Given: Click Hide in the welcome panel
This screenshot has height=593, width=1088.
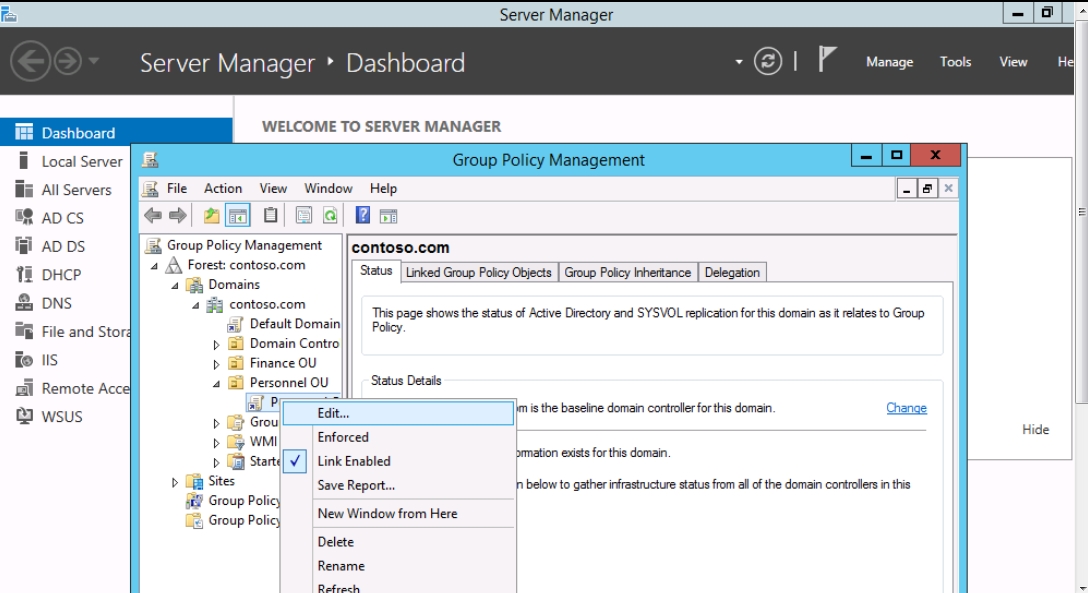Looking at the screenshot, I should 1035,429.
